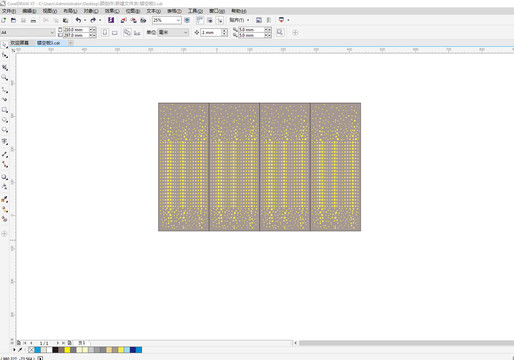Select the Pick tool in the toolbox
Viewport: 514px width, 360px height.
click(x=5, y=45)
